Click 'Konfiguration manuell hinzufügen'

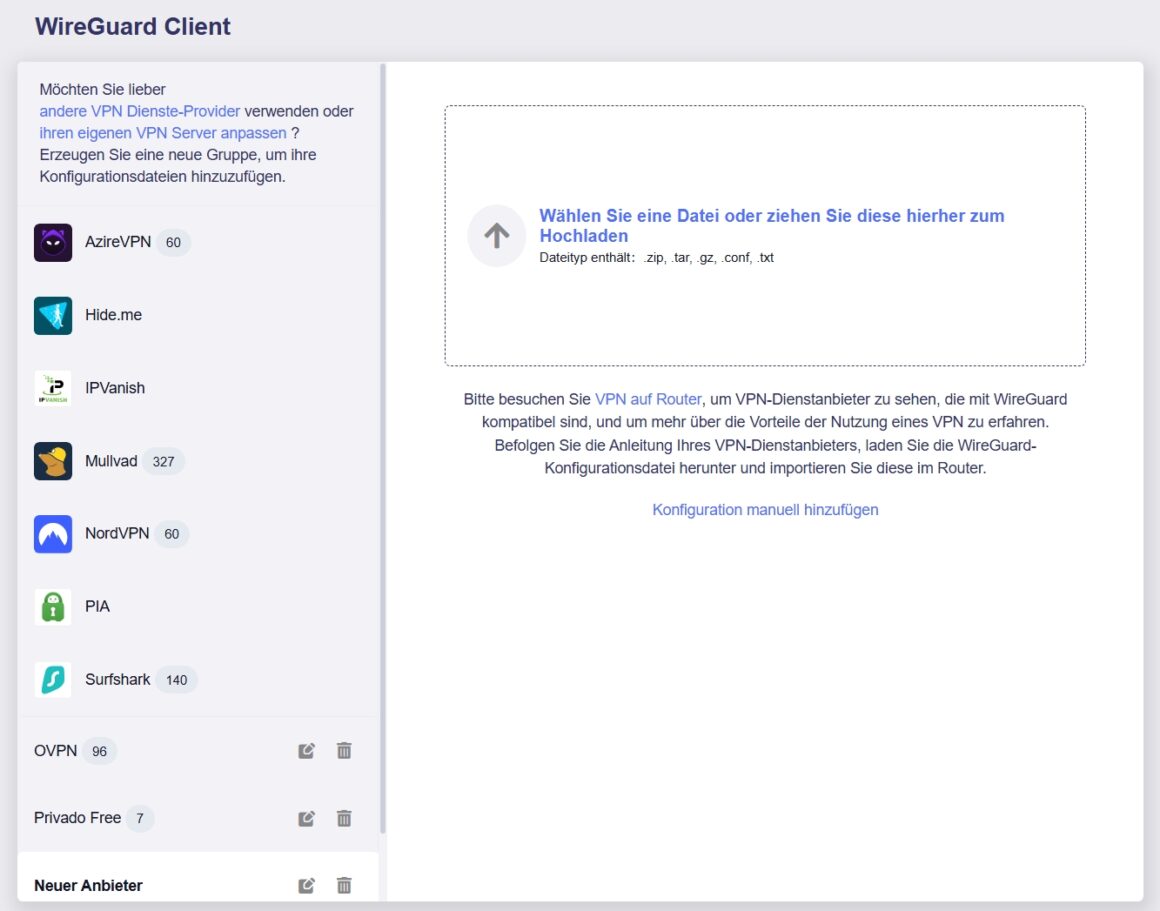765,510
